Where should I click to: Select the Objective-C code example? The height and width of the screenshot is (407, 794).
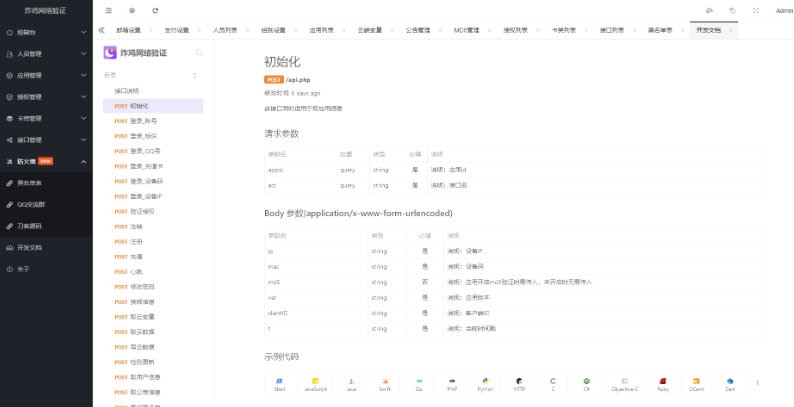(x=625, y=384)
